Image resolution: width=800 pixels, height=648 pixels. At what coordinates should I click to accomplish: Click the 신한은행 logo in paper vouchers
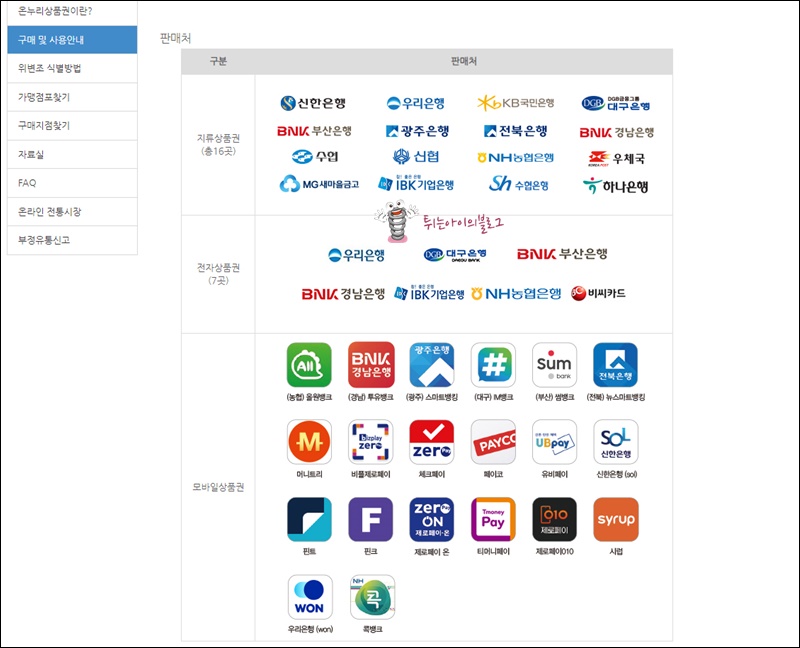point(313,103)
